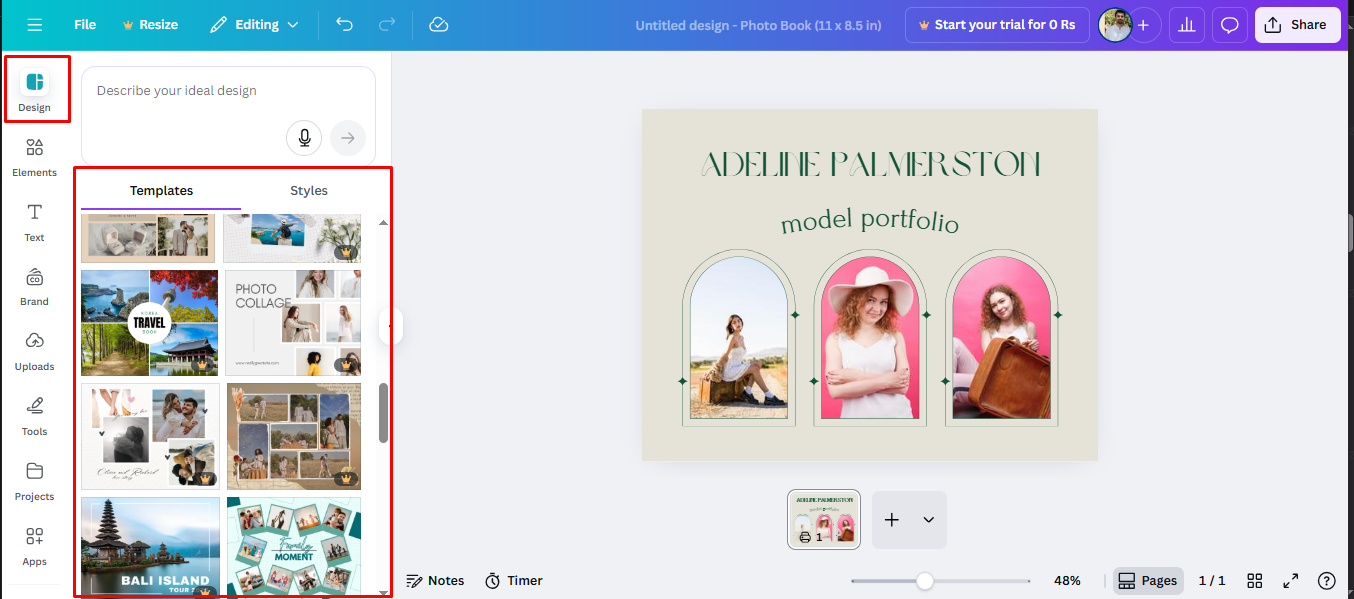This screenshot has height=599, width=1354.
Task: Open the hamburger menu
Action: pyautogui.click(x=33, y=24)
